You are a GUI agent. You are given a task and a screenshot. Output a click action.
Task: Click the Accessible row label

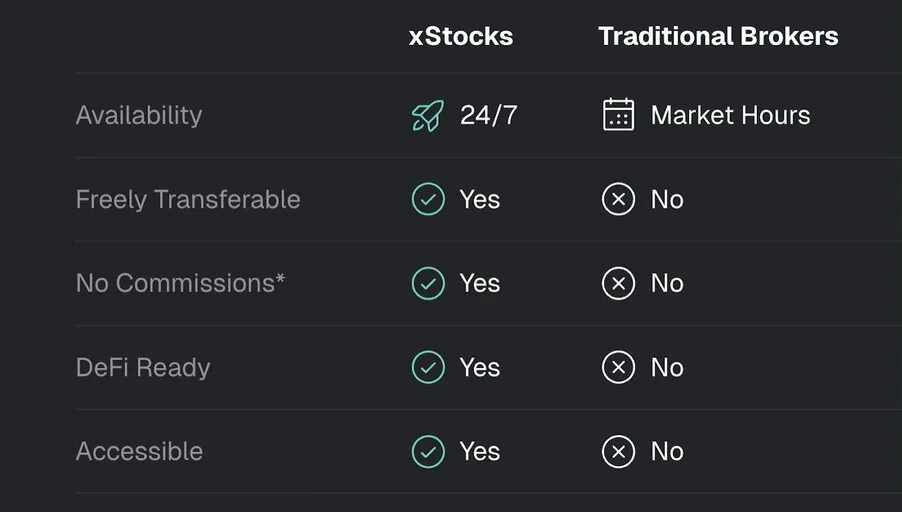pos(139,451)
